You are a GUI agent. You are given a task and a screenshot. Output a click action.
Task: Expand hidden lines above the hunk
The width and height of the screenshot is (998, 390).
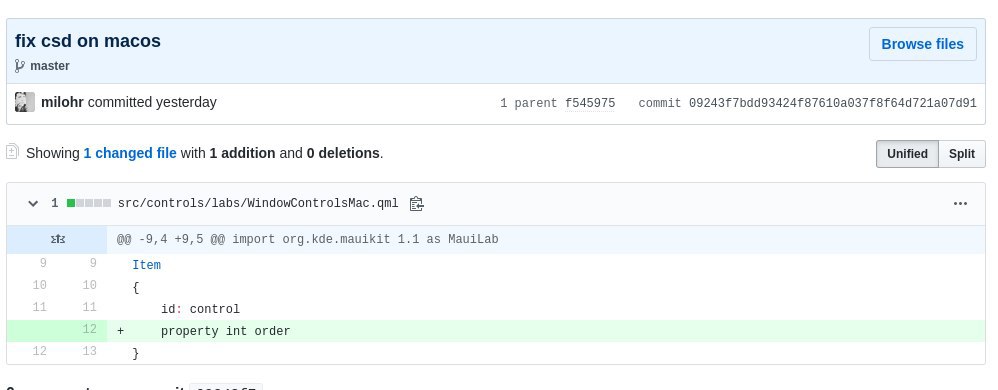tap(57, 239)
